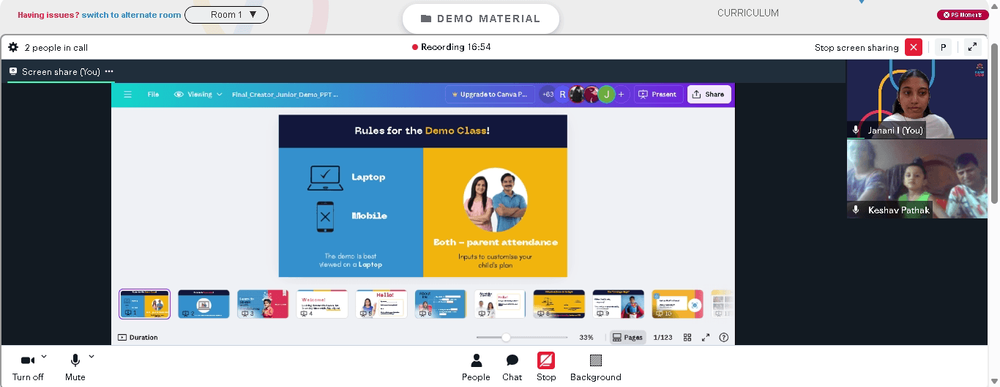Select slide thumbnail 2
The width and height of the screenshot is (1000, 387).
(203, 304)
